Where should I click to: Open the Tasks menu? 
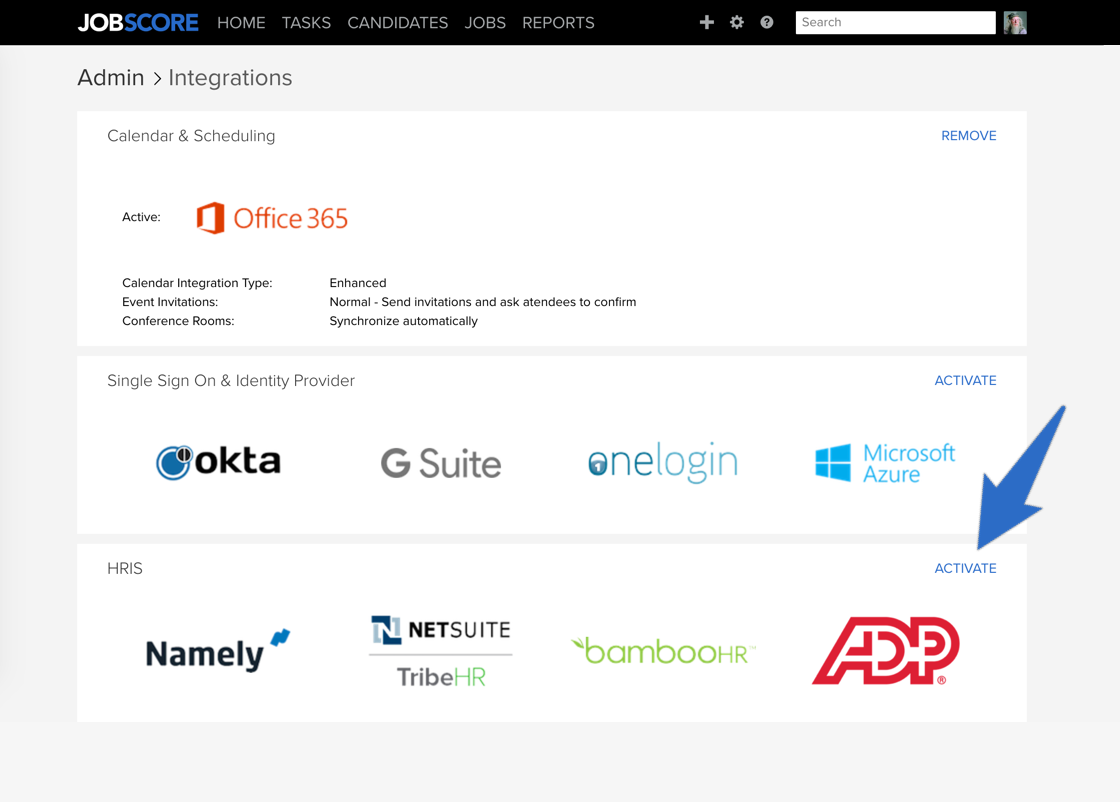[x=306, y=23]
